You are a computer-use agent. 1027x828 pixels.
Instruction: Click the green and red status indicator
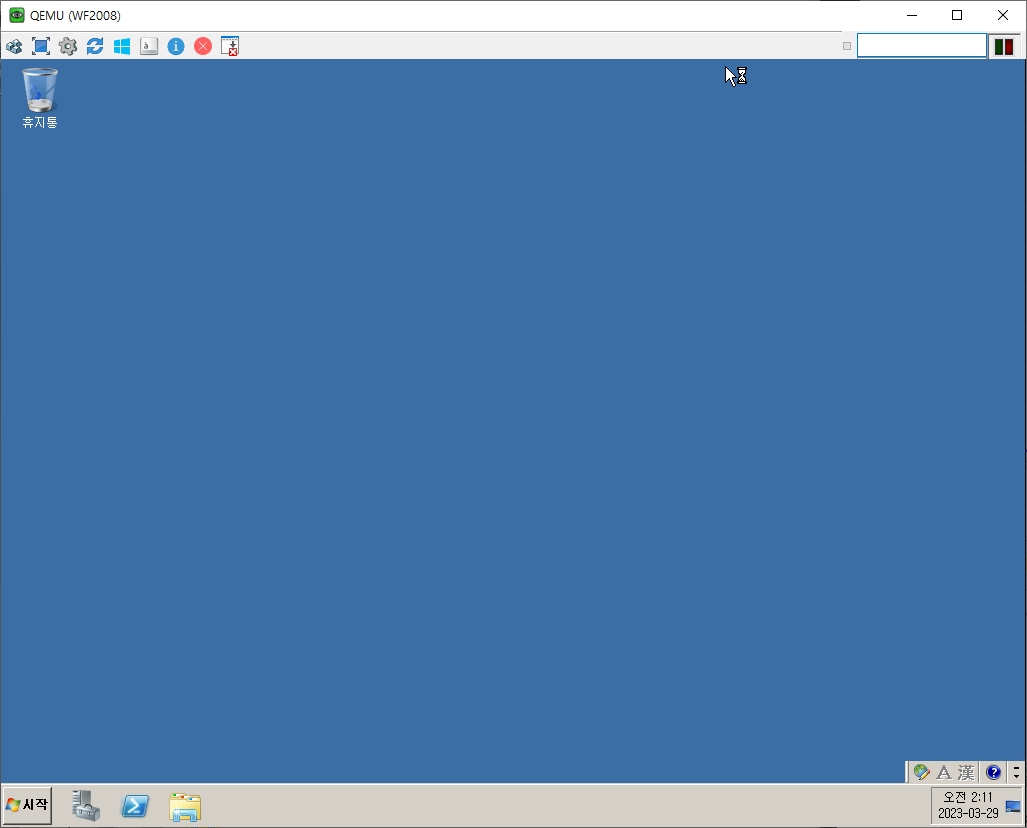pyautogui.click(x=1004, y=47)
